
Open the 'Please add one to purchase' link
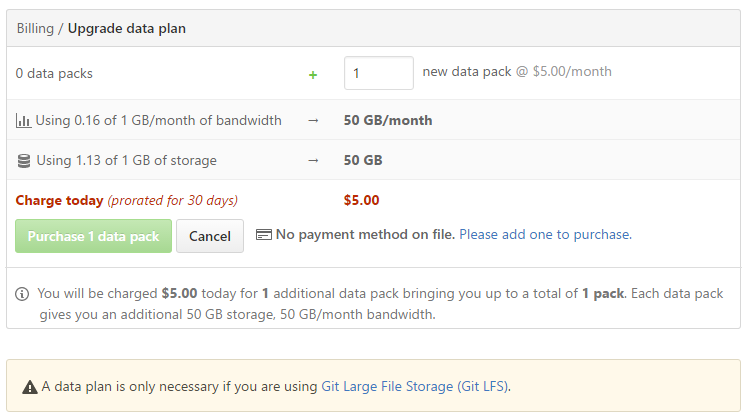[545, 235]
